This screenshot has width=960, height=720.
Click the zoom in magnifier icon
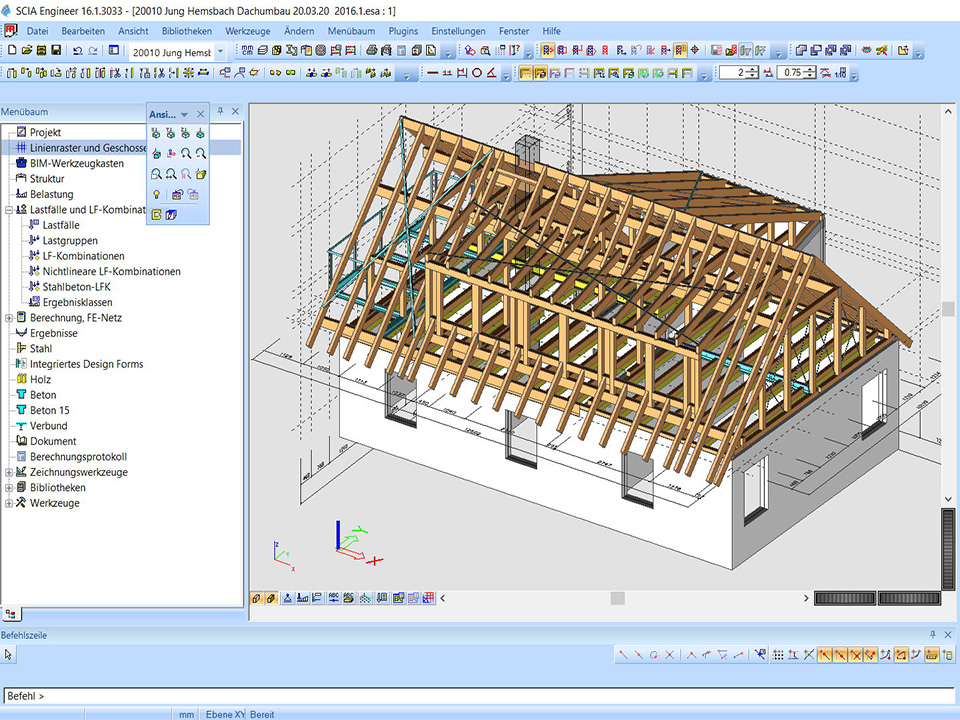(186, 152)
